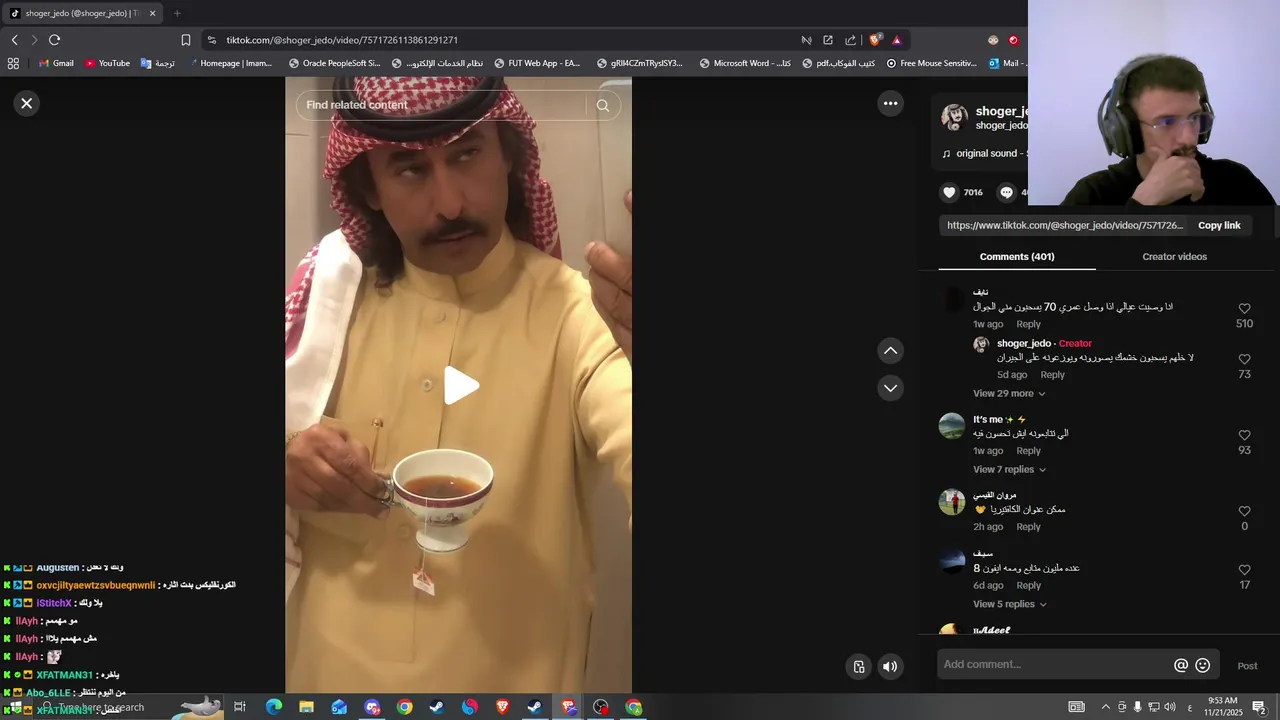Go back in the browser
Viewport: 1280px width, 720px height.
(x=14, y=40)
